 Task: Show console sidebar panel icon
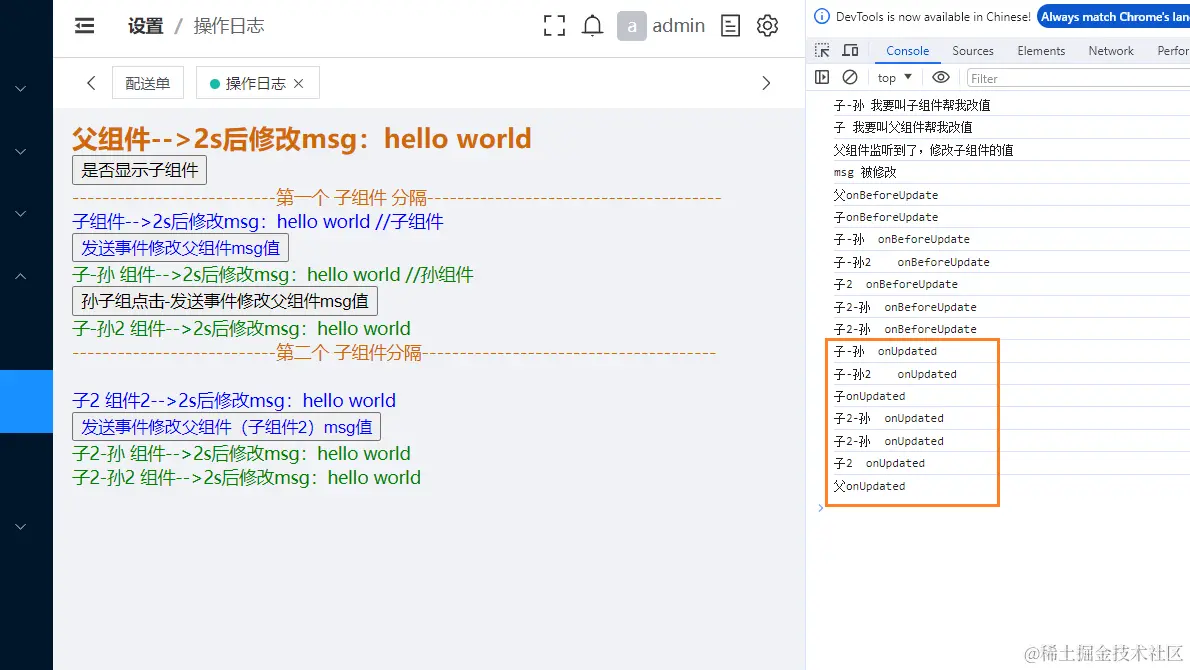[x=822, y=77]
